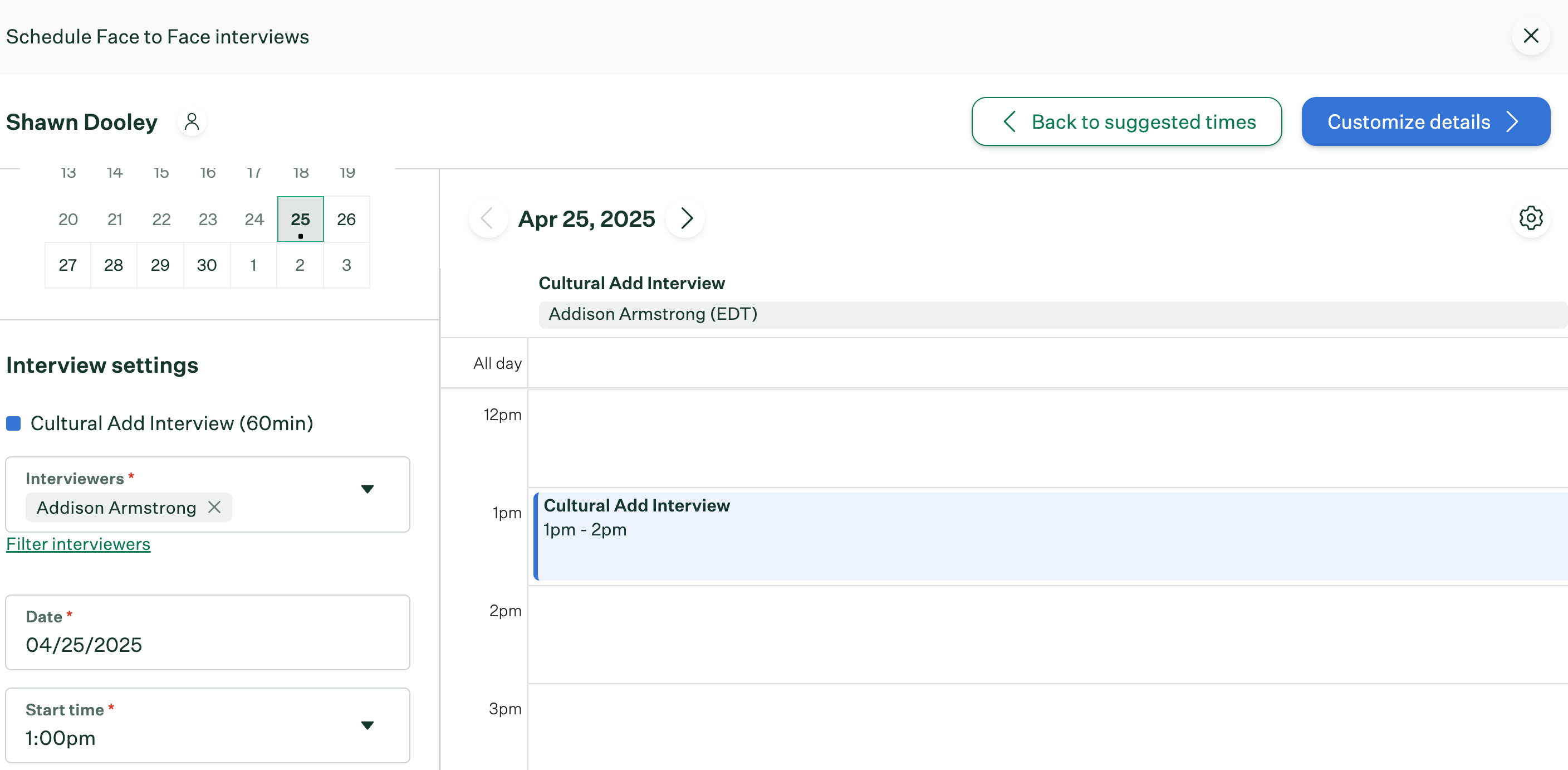Viewport: 1568px width, 770px height.
Task: Select date 20 in mini calendar
Action: point(68,220)
